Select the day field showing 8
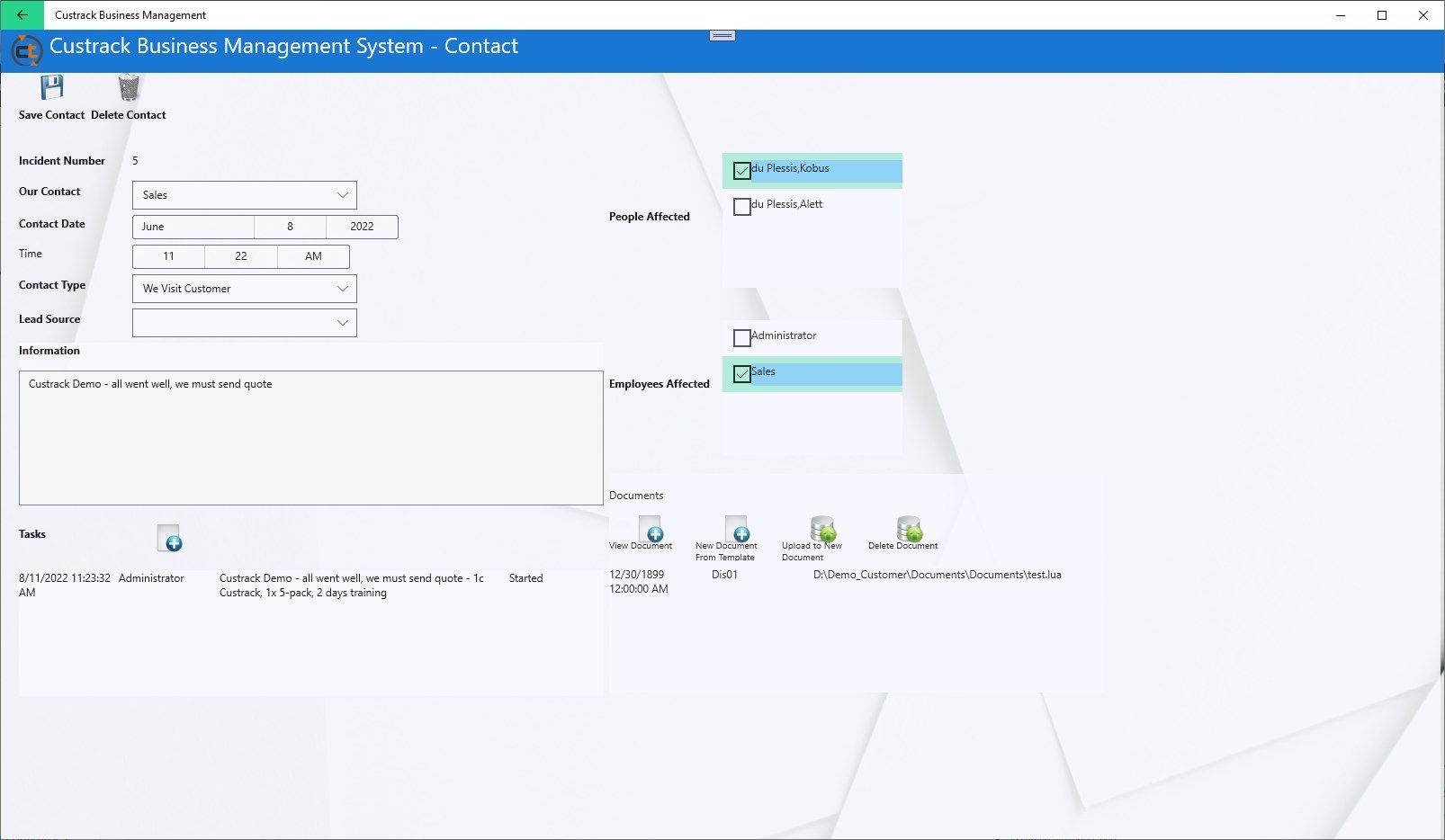1445x840 pixels. tap(290, 227)
